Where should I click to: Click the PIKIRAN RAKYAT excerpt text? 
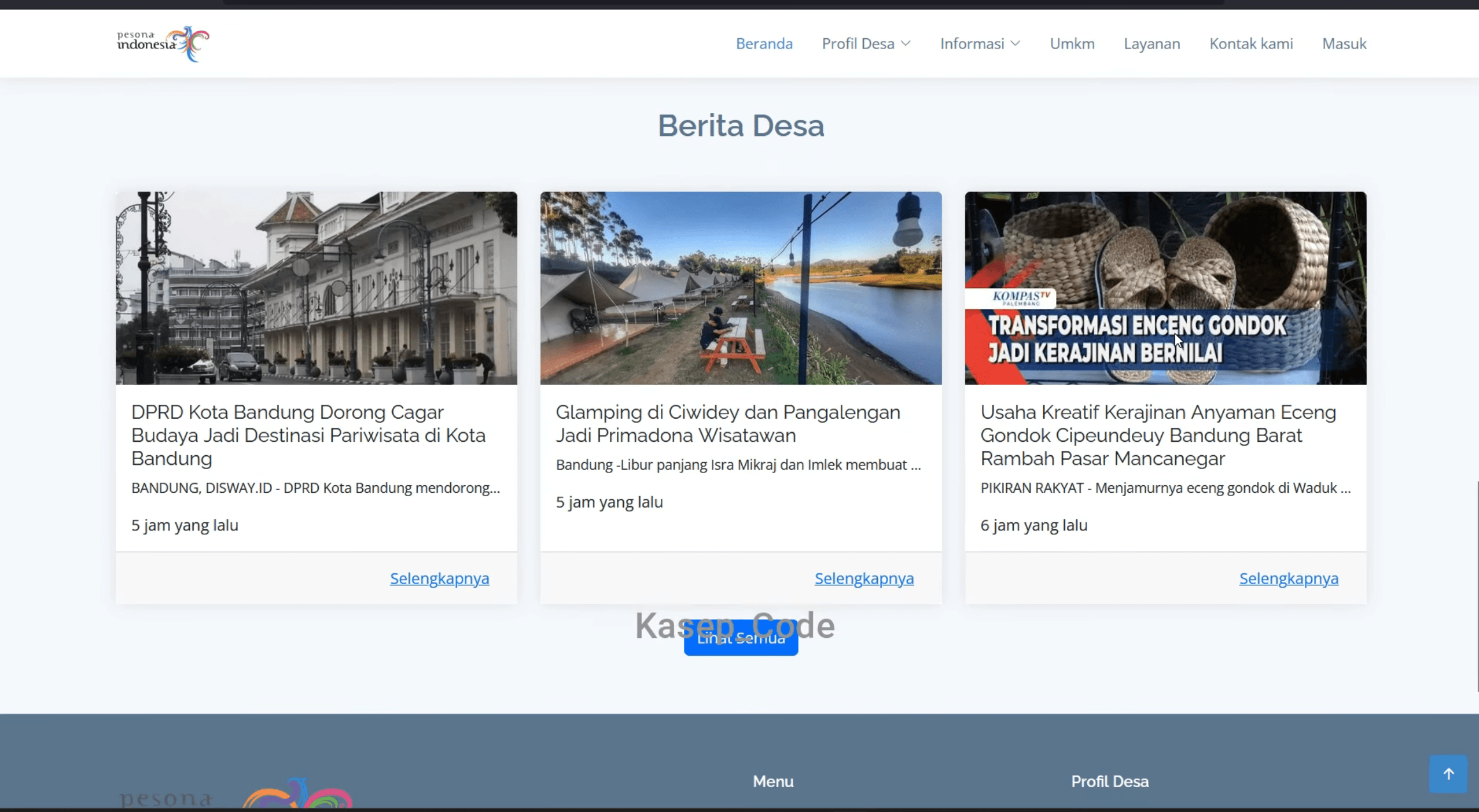click(x=1165, y=488)
